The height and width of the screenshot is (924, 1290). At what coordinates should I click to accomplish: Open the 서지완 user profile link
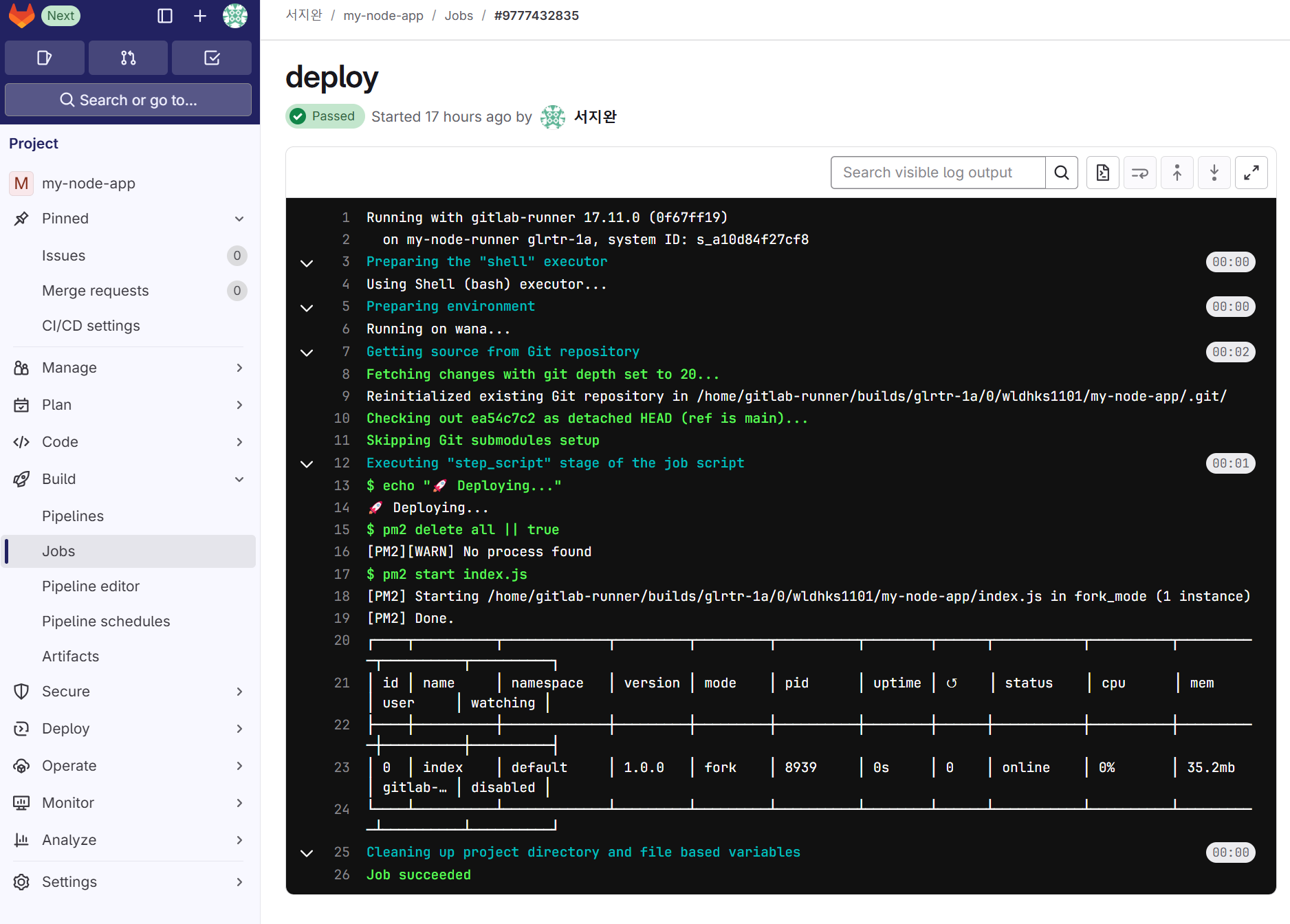click(595, 117)
